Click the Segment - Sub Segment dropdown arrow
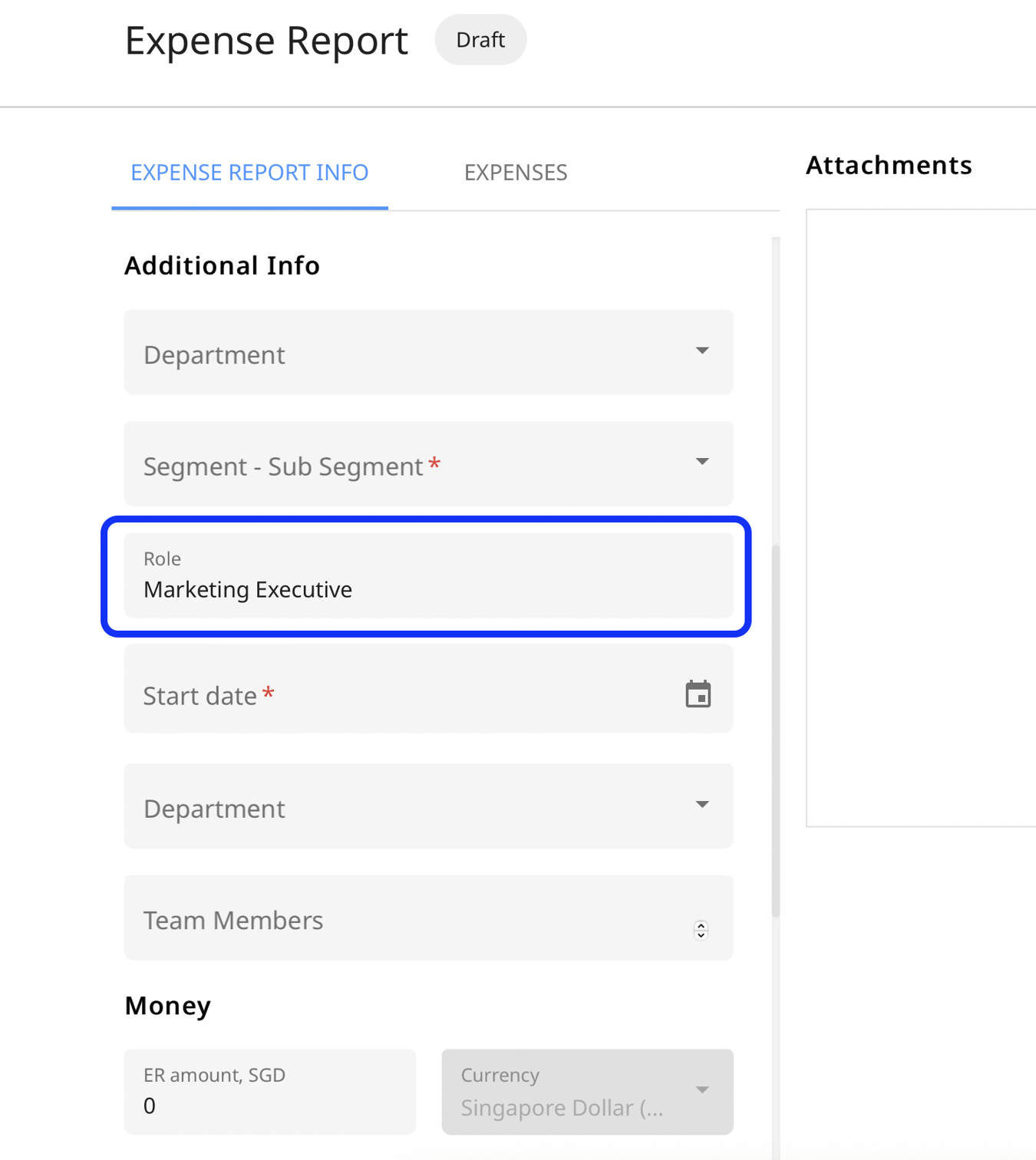The height and width of the screenshot is (1160, 1036). 701,461
